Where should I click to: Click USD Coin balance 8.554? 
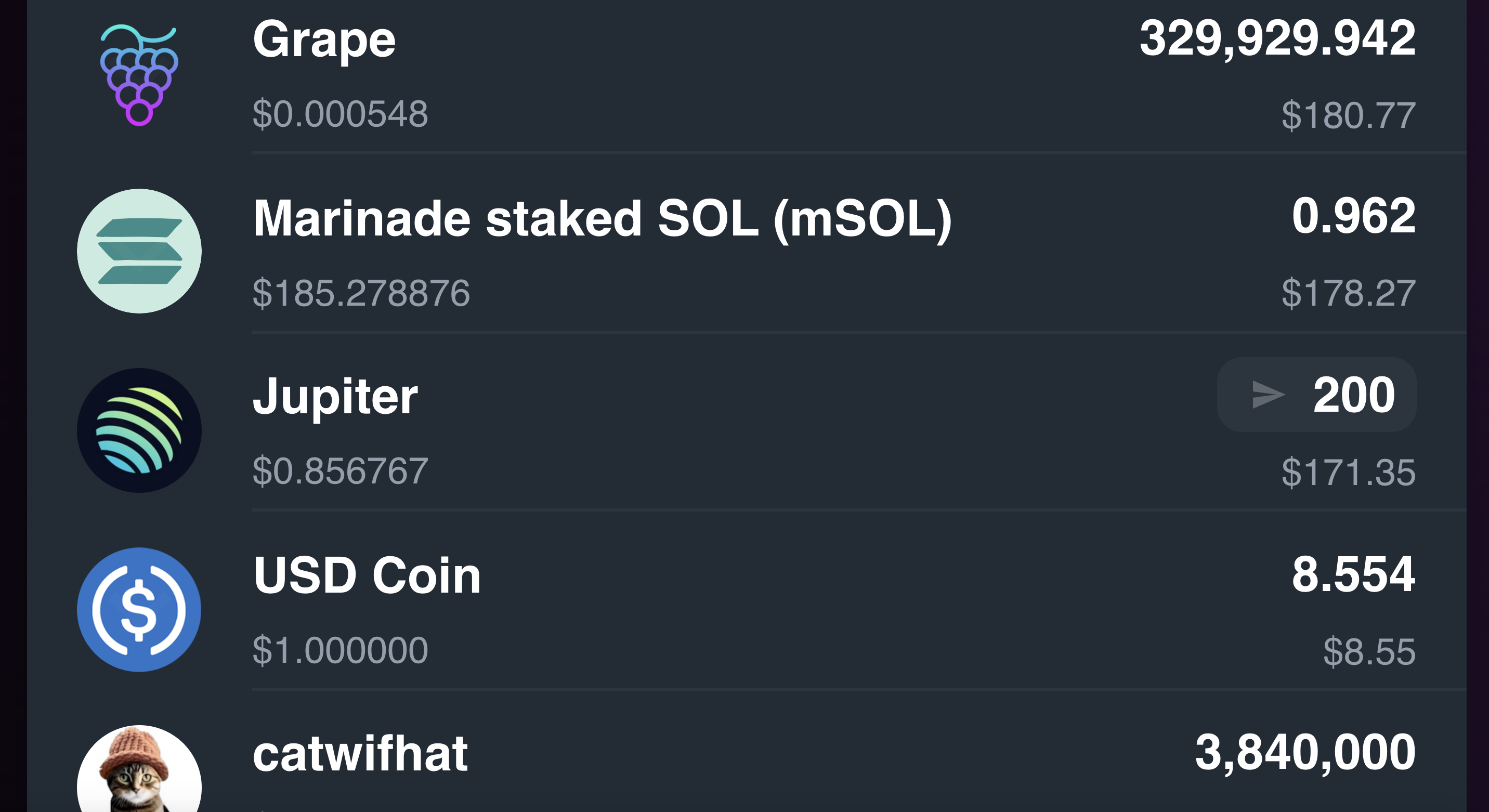pyautogui.click(x=1354, y=574)
